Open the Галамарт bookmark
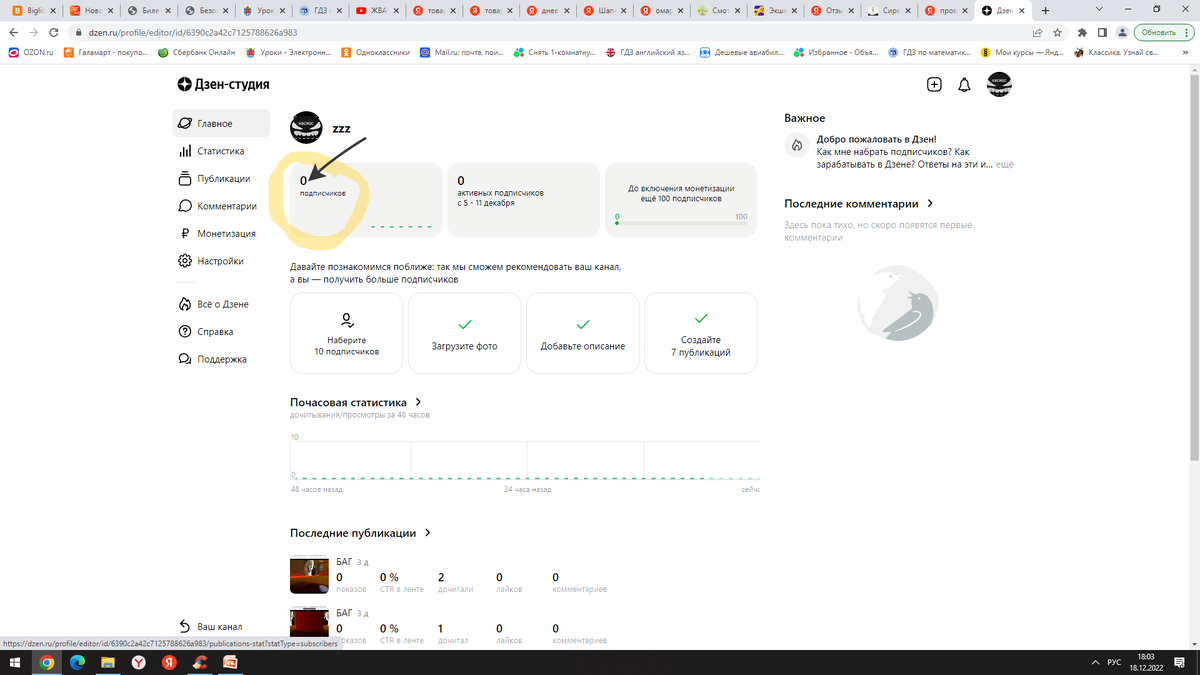 105,52
